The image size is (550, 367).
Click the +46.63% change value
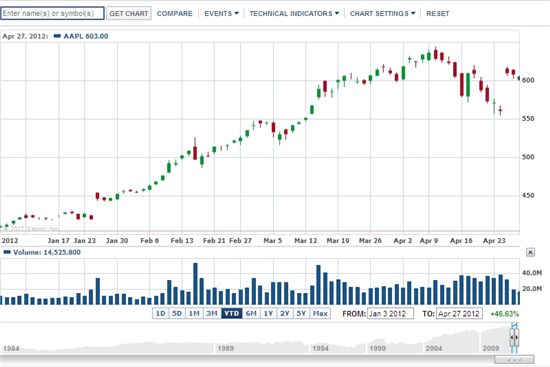click(504, 314)
